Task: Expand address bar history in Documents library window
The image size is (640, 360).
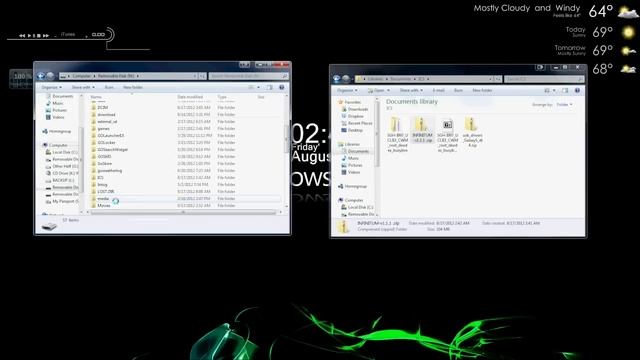Action: pos(490,79)
